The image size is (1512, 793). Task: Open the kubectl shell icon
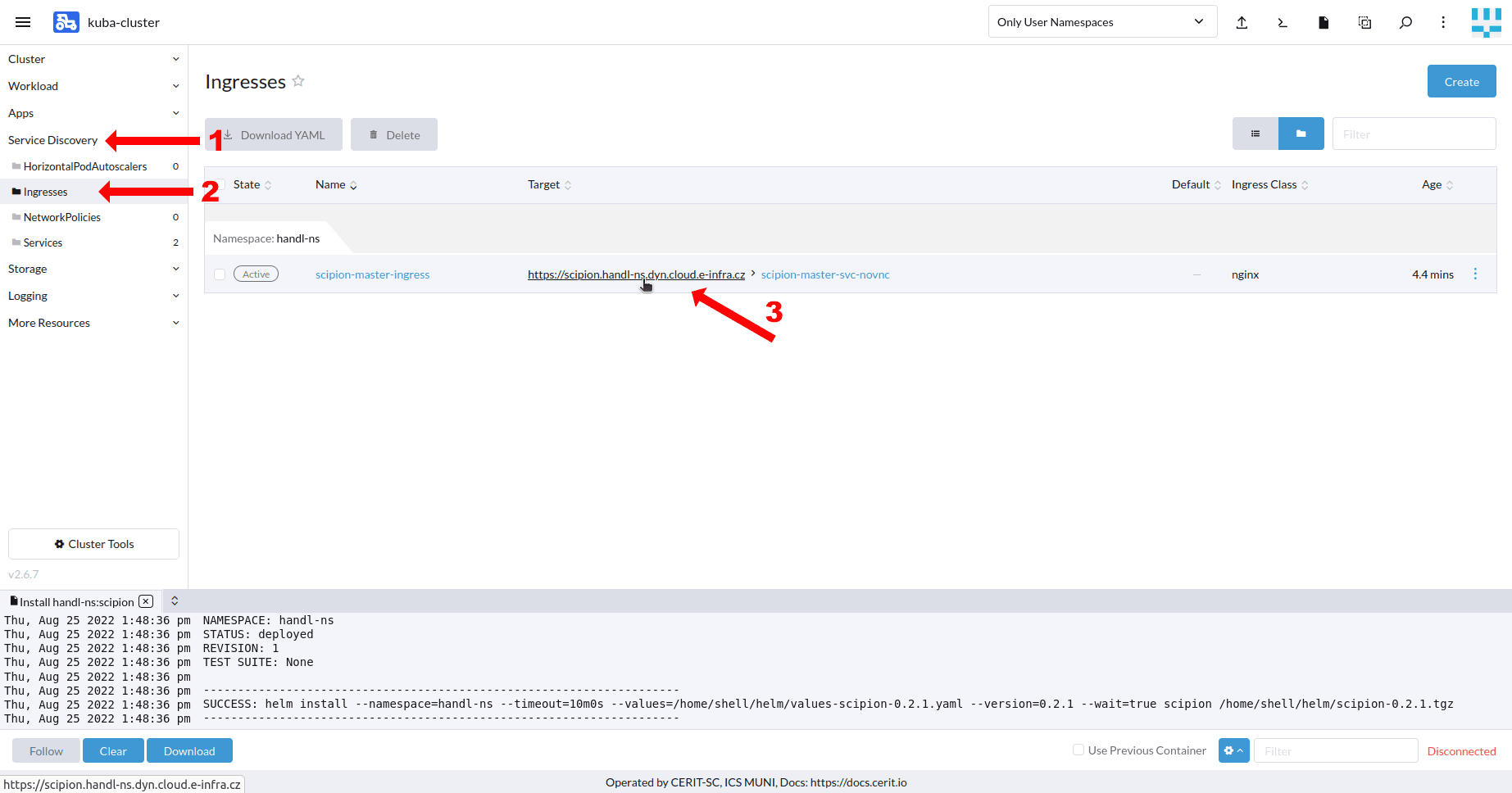(1283, 22)
